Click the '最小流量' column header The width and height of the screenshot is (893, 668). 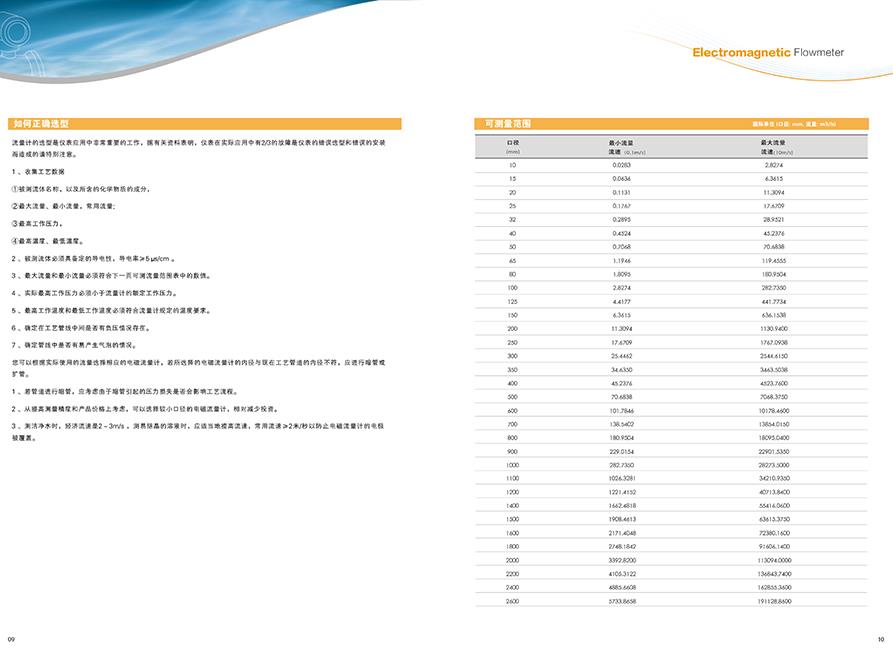(622, 147)
